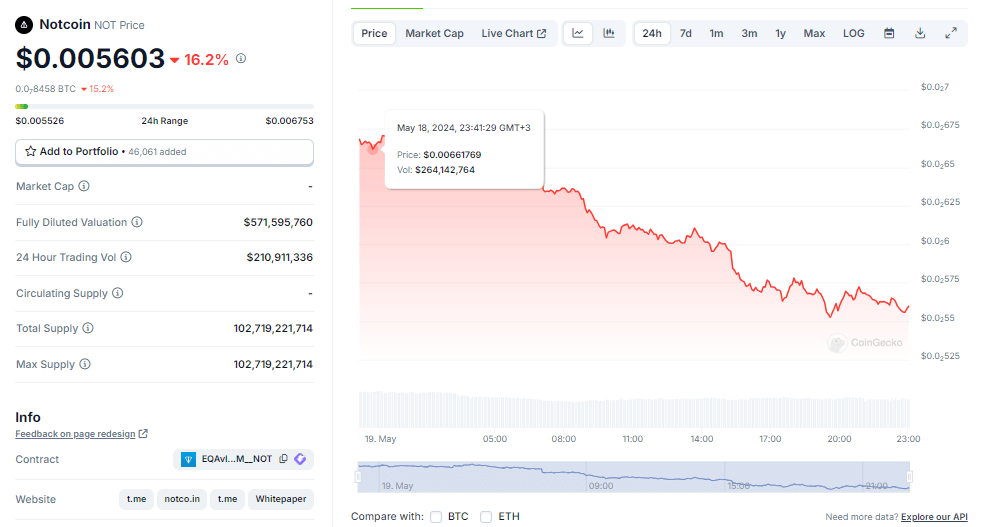Click the info icon beside Market Cap
Image resolution: width=986 pixels, height=527 pixels.
pos(84,186)
